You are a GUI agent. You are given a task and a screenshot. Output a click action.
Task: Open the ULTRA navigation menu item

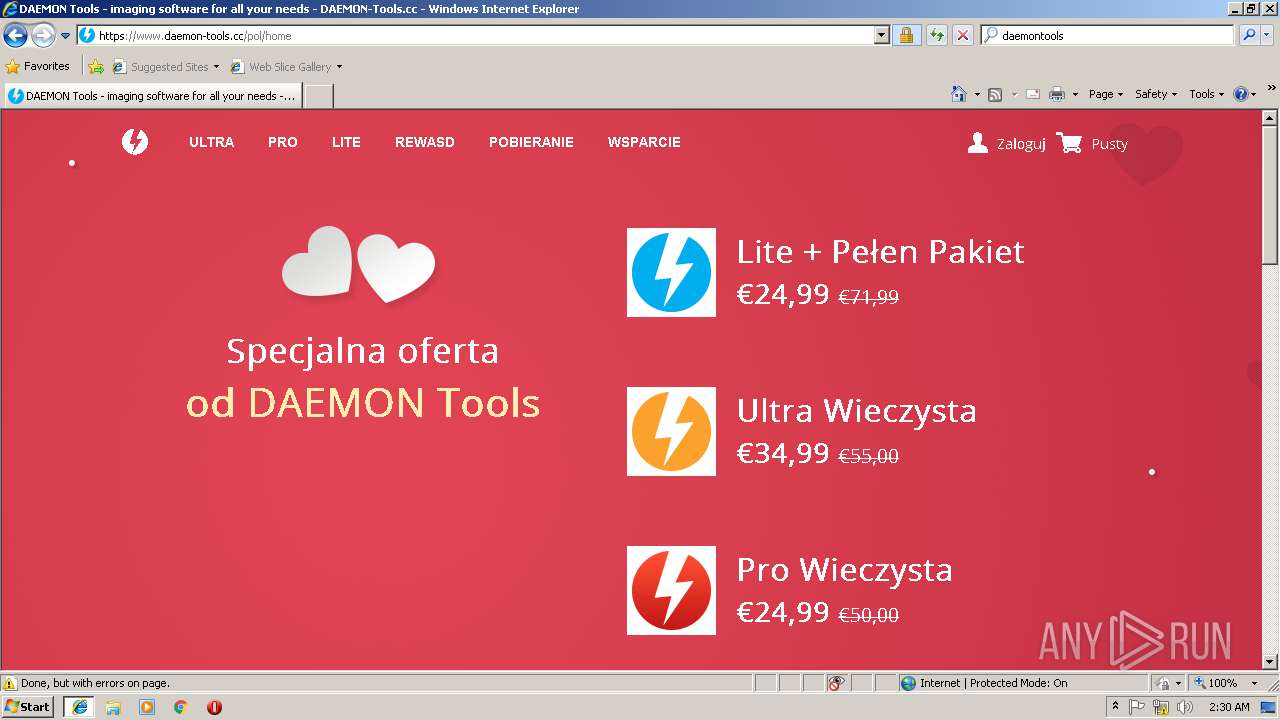[x=212, y=142]
